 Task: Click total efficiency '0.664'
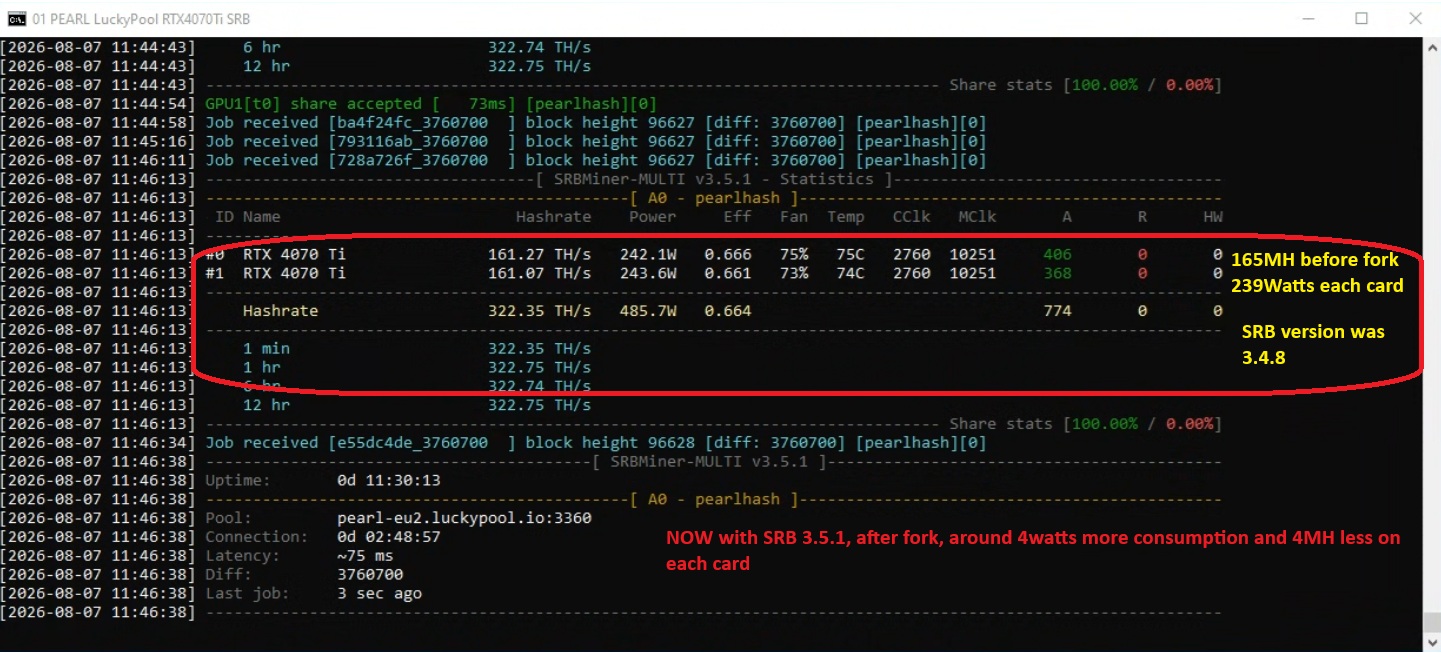pyautogui.click(x=727, y=311)
